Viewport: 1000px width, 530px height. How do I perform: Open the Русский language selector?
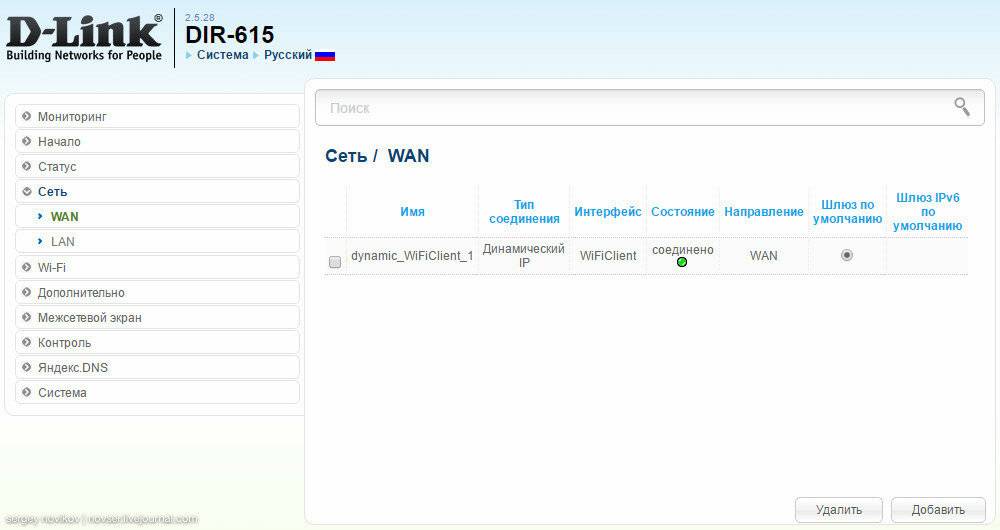tap(288, 55)
